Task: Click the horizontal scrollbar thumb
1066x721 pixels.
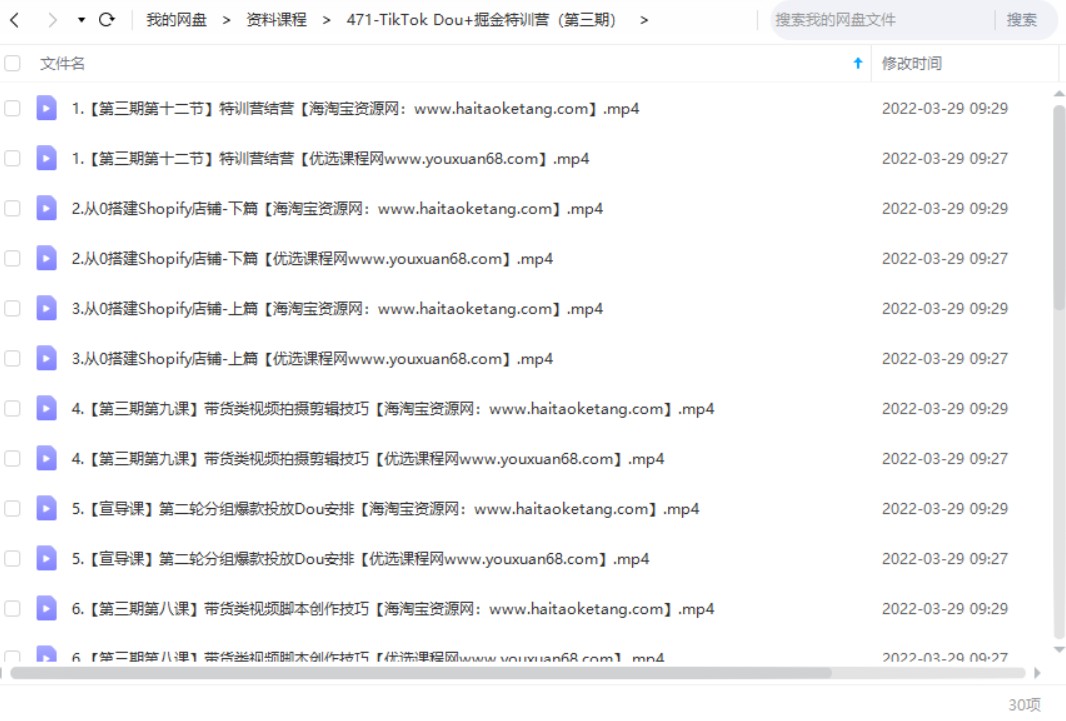Action: tap(421, 673)
